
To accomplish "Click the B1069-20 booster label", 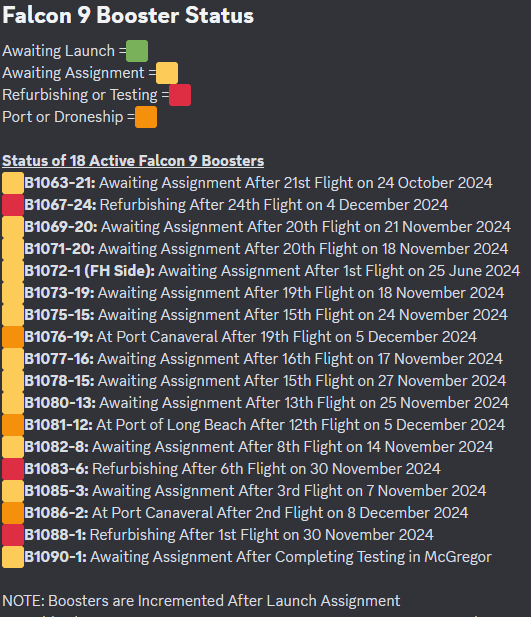I will [61, 227].
